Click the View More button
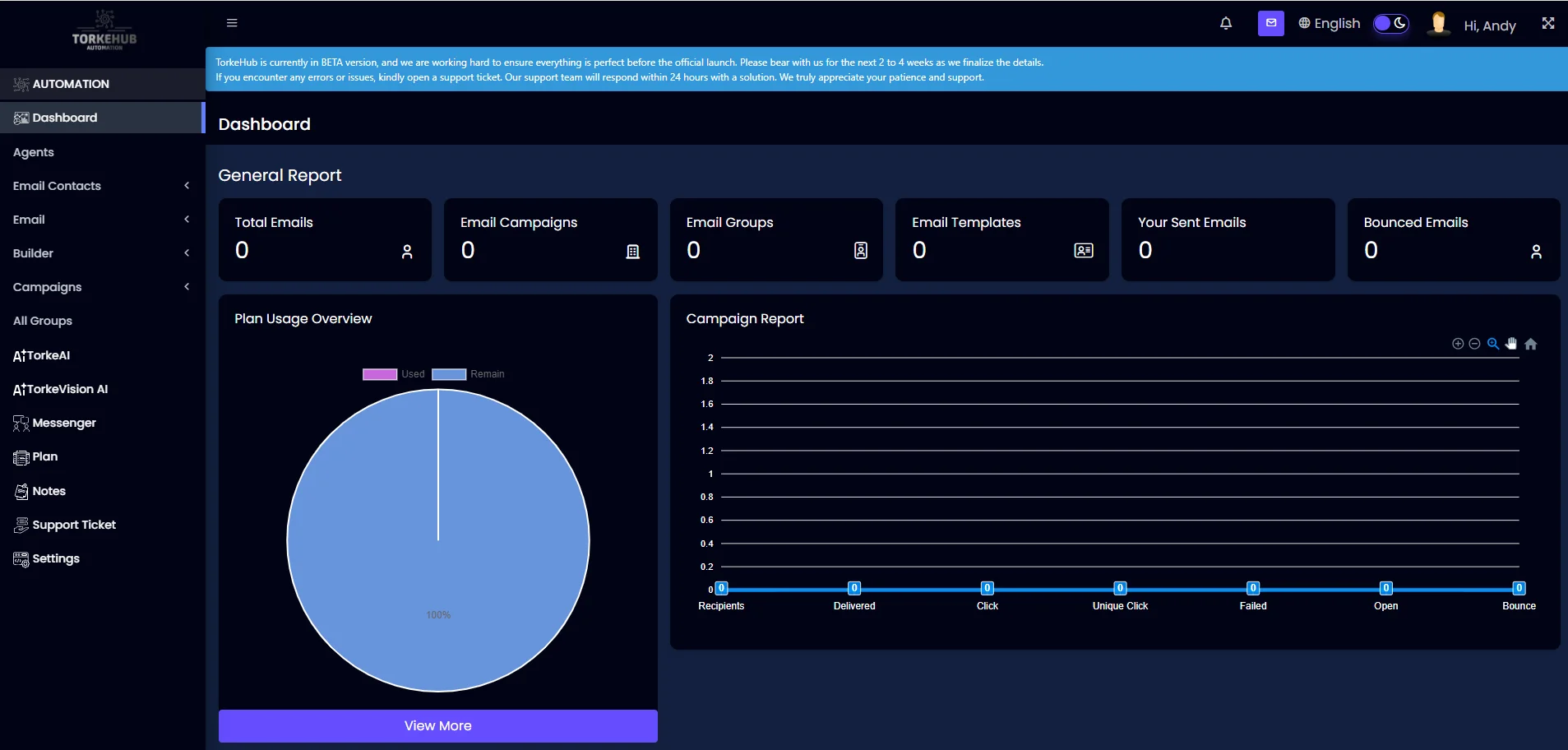1568x750 pixels. tap(437, 725)
